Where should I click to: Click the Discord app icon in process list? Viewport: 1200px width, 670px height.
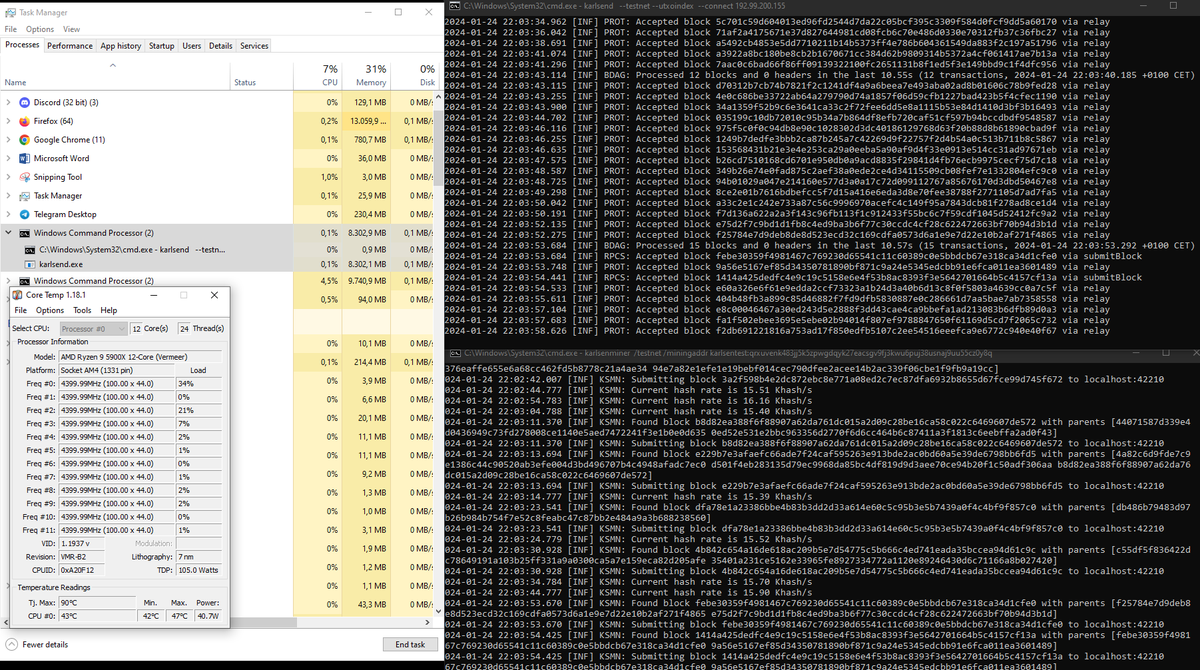point(24,102)
